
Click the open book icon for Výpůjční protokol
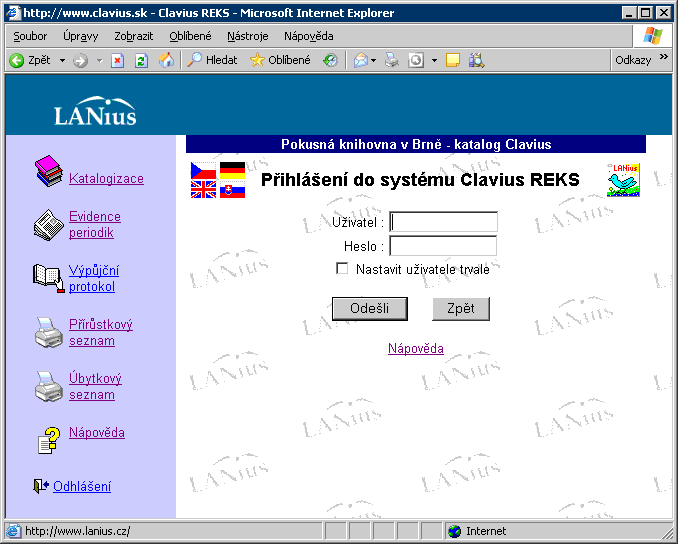tap(48, 278)
